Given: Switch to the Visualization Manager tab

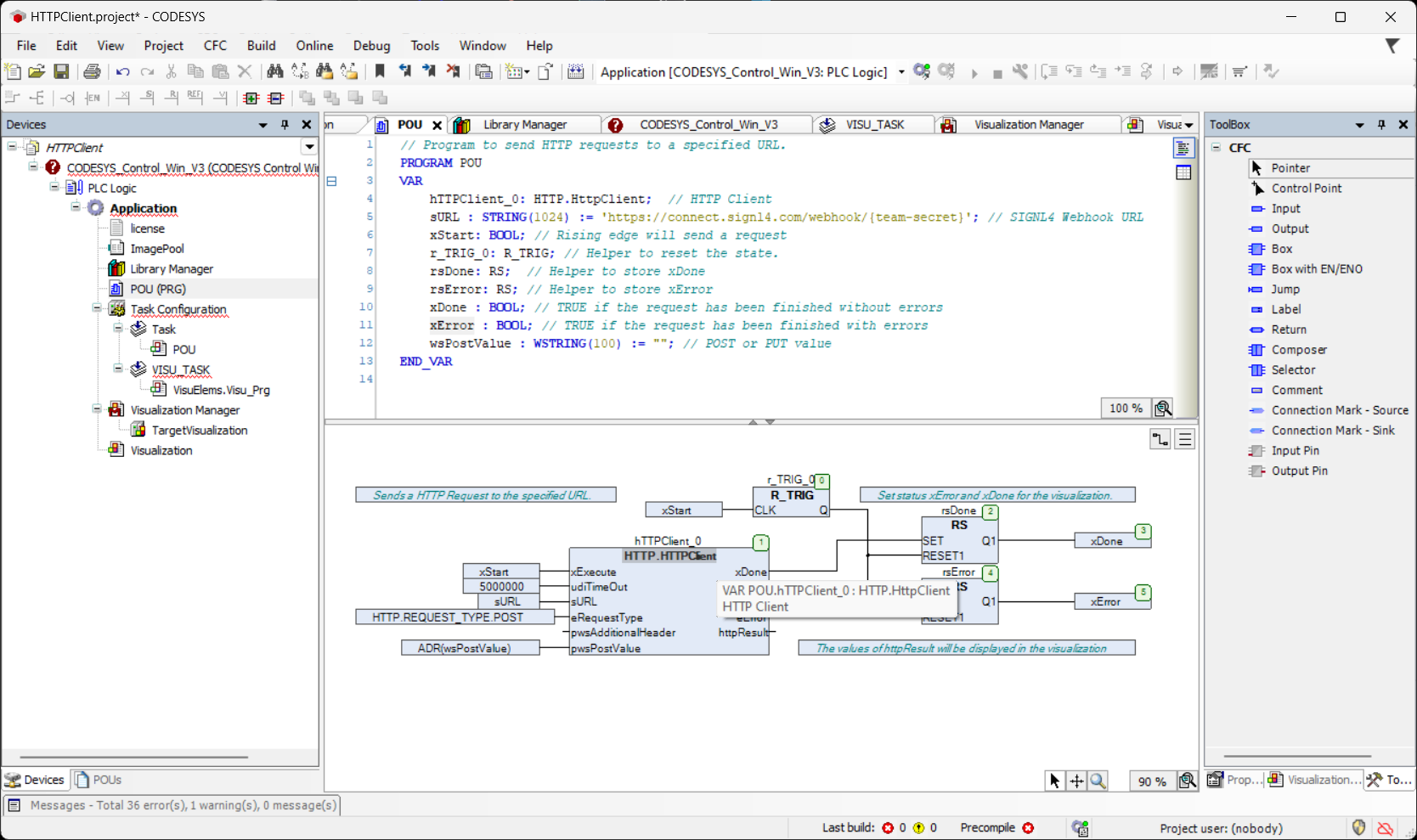Looking at the screenshot, I should coord(1028,125).
